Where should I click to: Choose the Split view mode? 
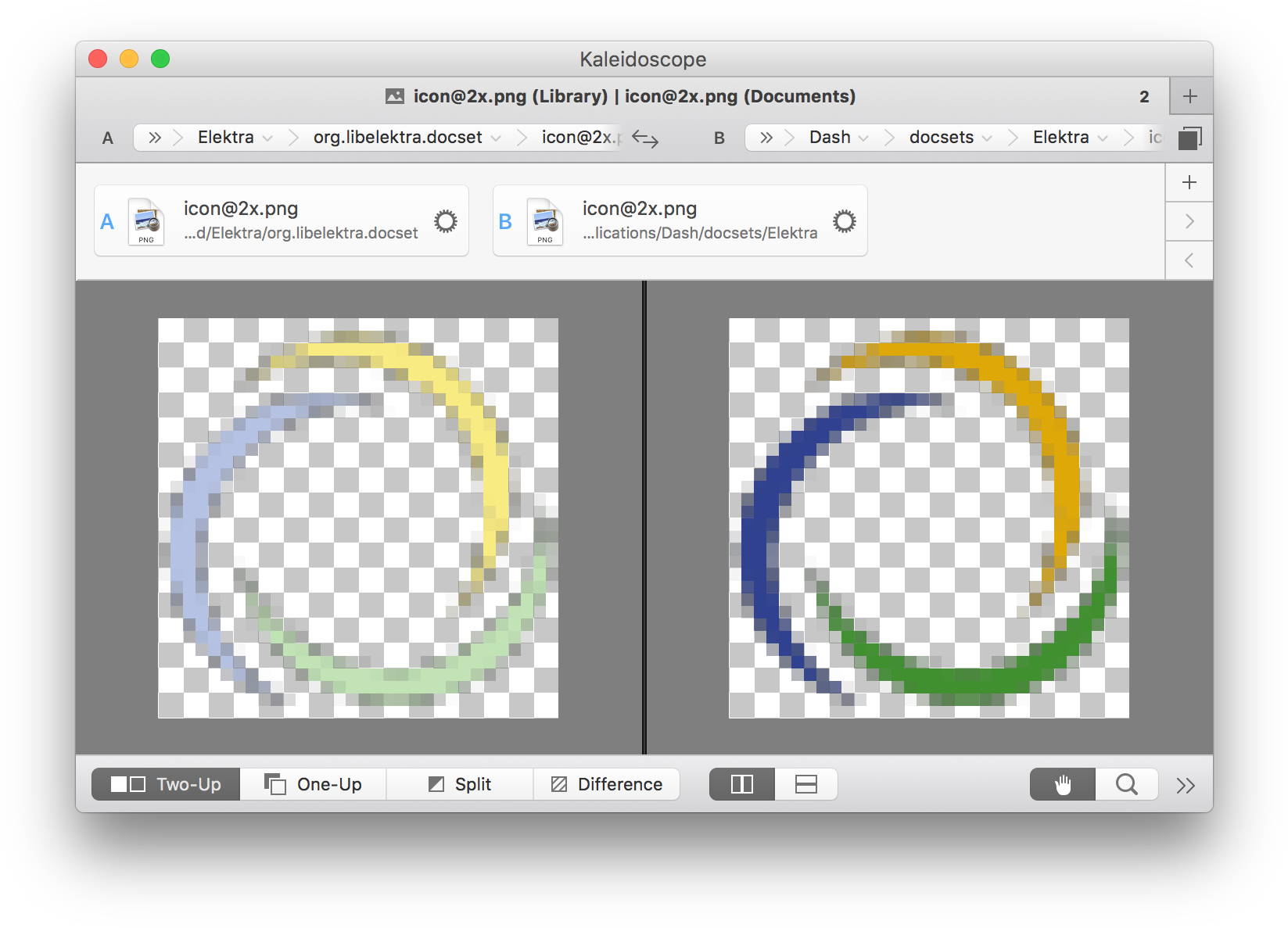(460, 784)
